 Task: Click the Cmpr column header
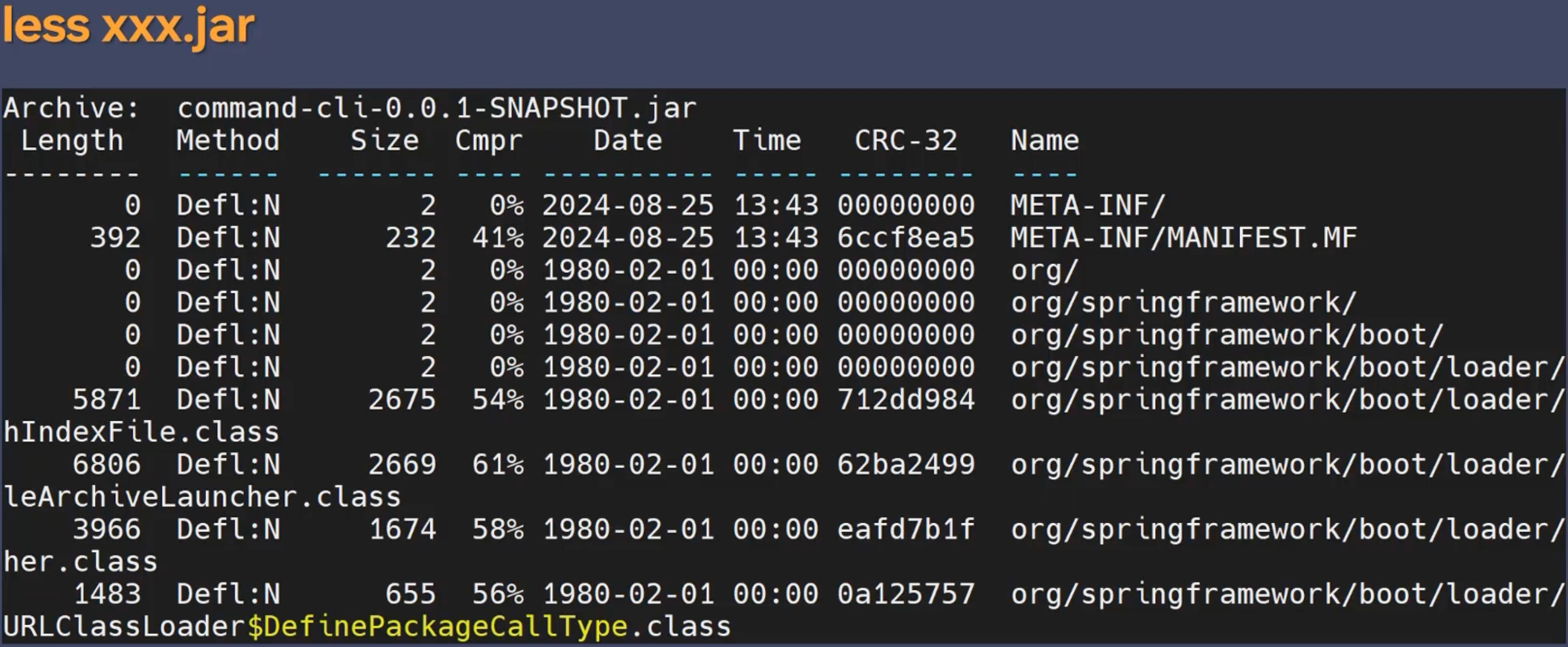(489, 141)
